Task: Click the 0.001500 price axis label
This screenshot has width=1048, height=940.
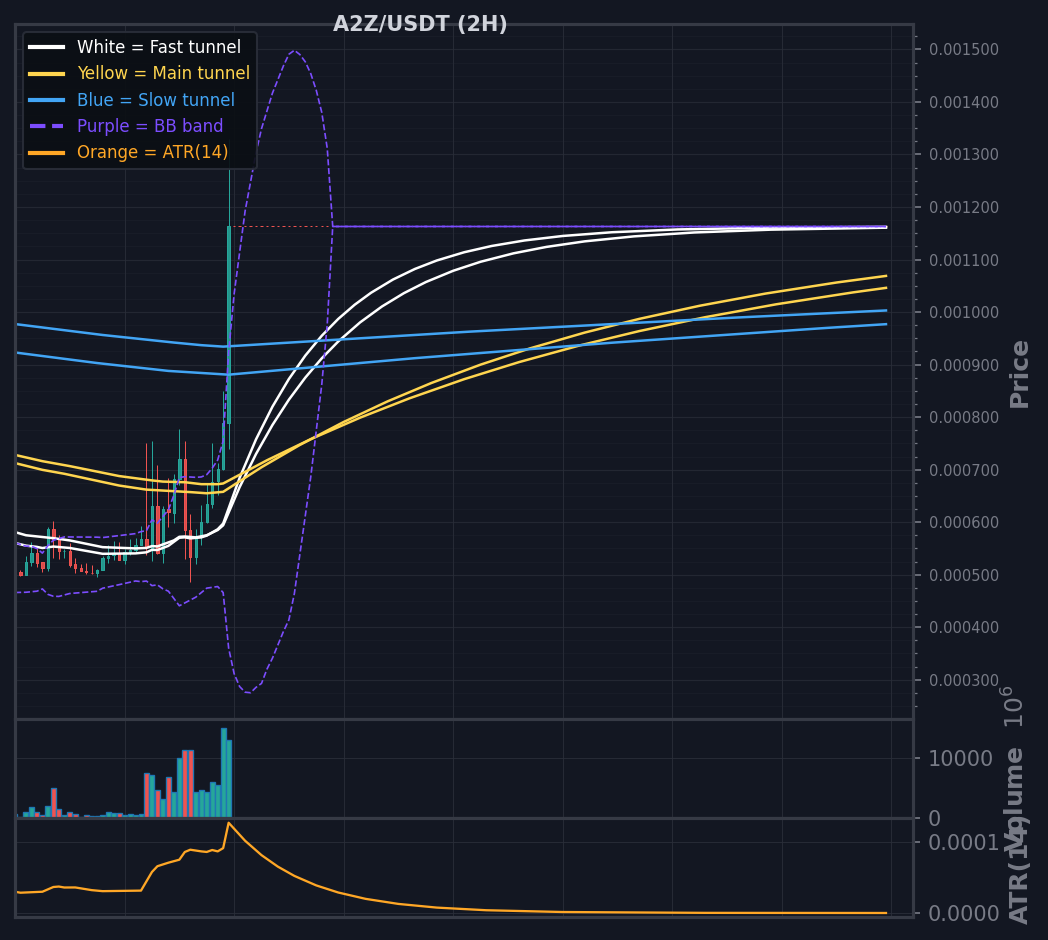Action: [964, 49]
